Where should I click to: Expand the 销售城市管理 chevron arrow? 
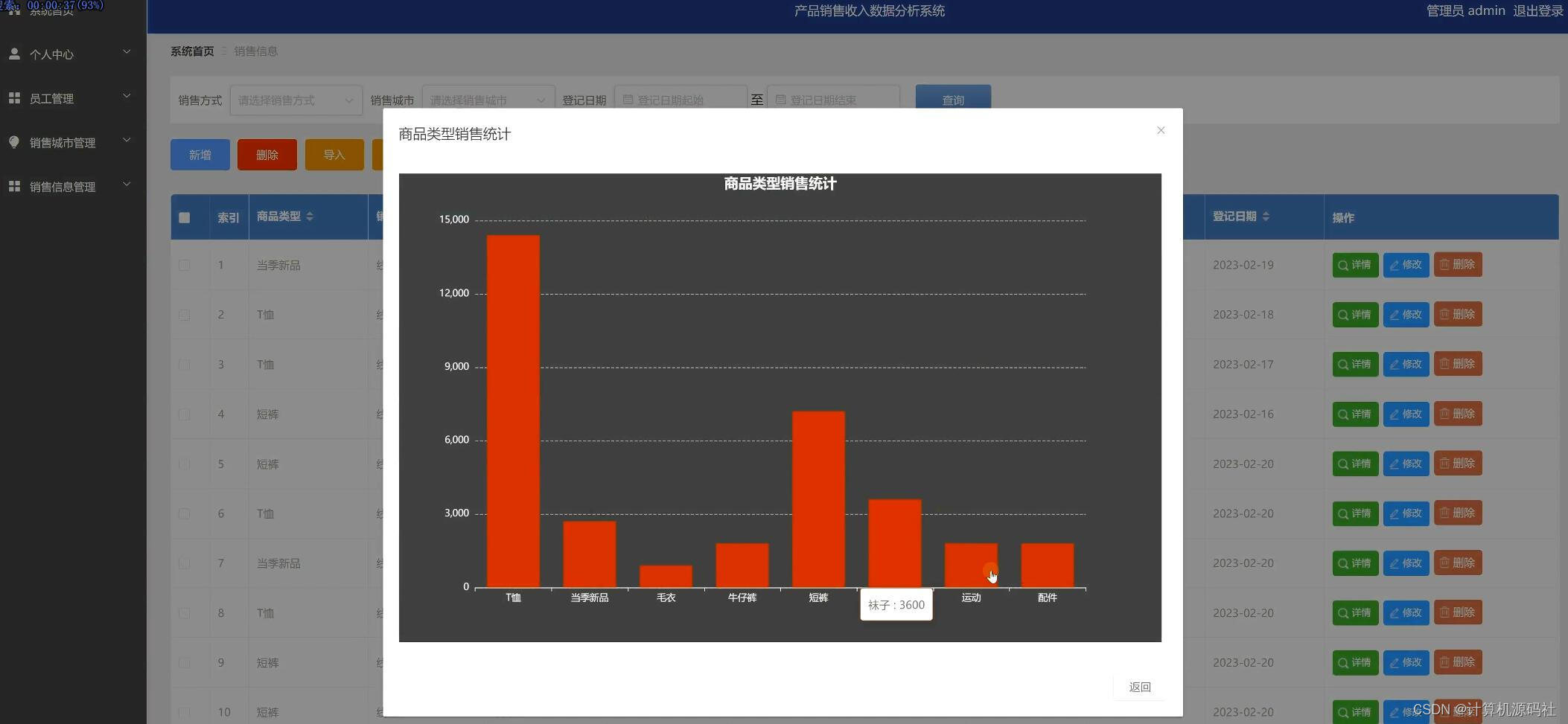(127, 140)
